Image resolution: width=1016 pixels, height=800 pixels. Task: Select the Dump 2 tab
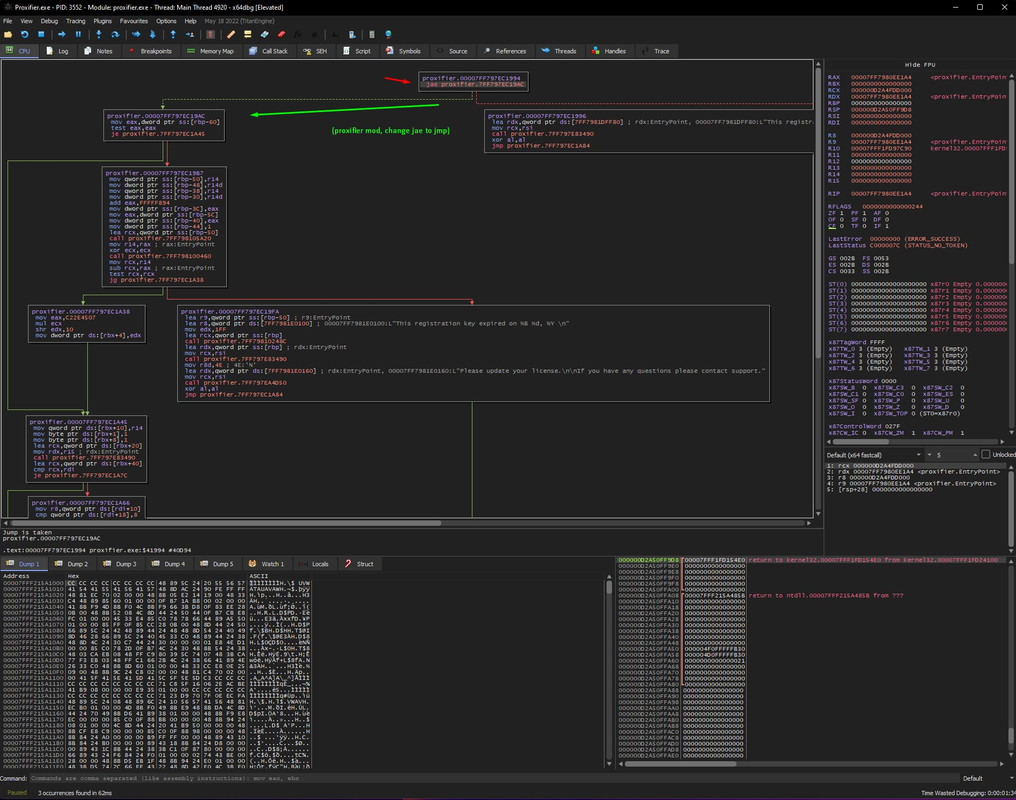tap(71, 564)
